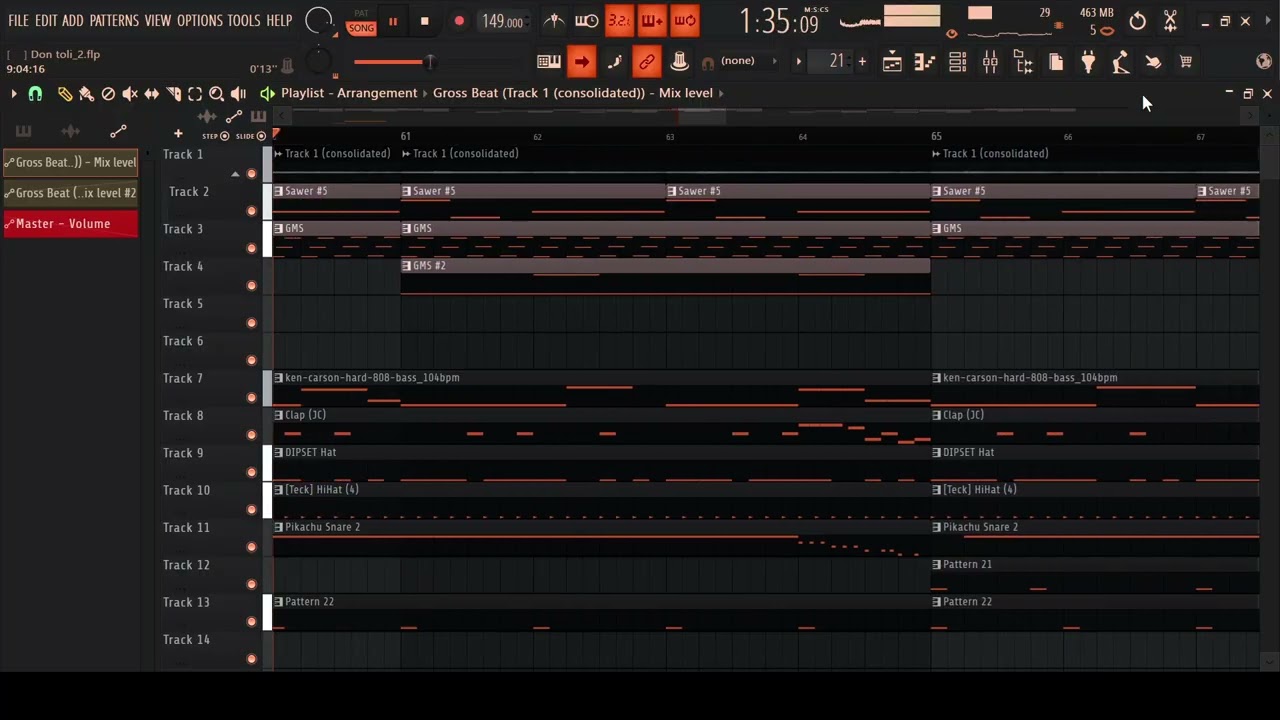The width and height of the screenshot is (1280, 720).
Task: Click the undo history circular arrow
Action: (1137, 21)
